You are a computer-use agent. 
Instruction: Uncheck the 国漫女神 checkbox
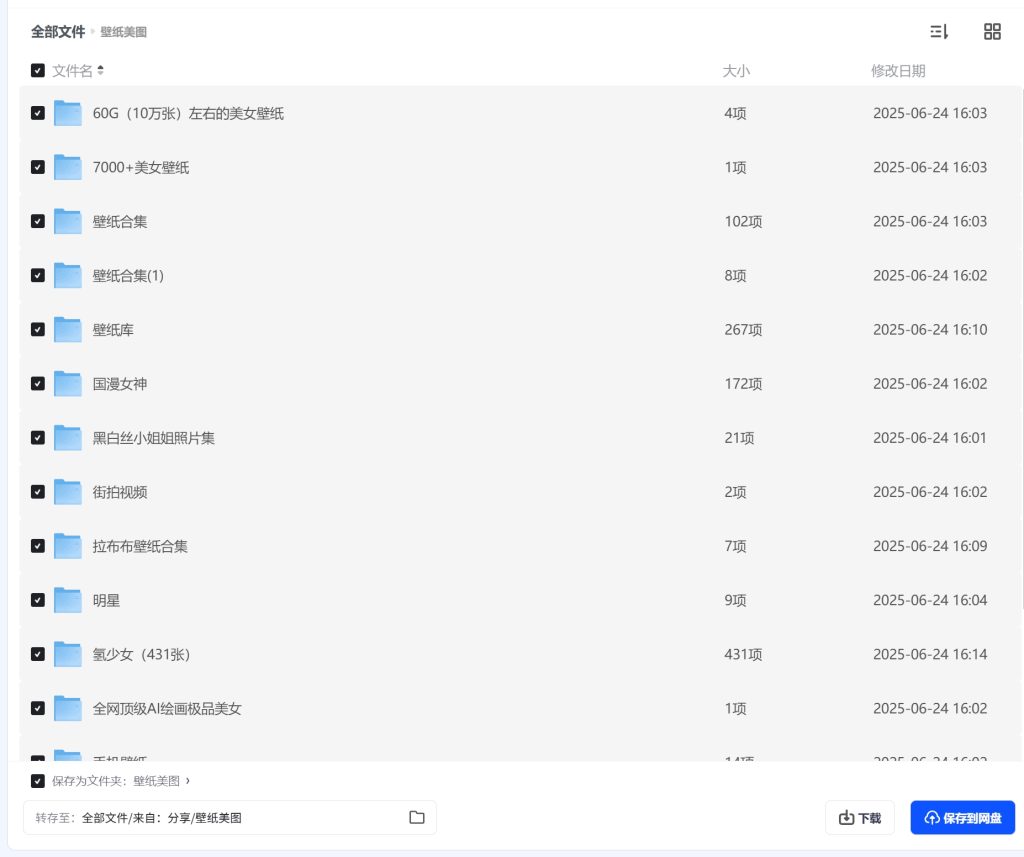38,383
